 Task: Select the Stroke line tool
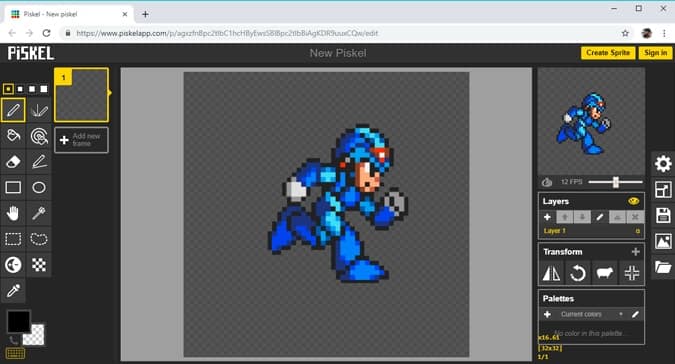click(39, 162)
